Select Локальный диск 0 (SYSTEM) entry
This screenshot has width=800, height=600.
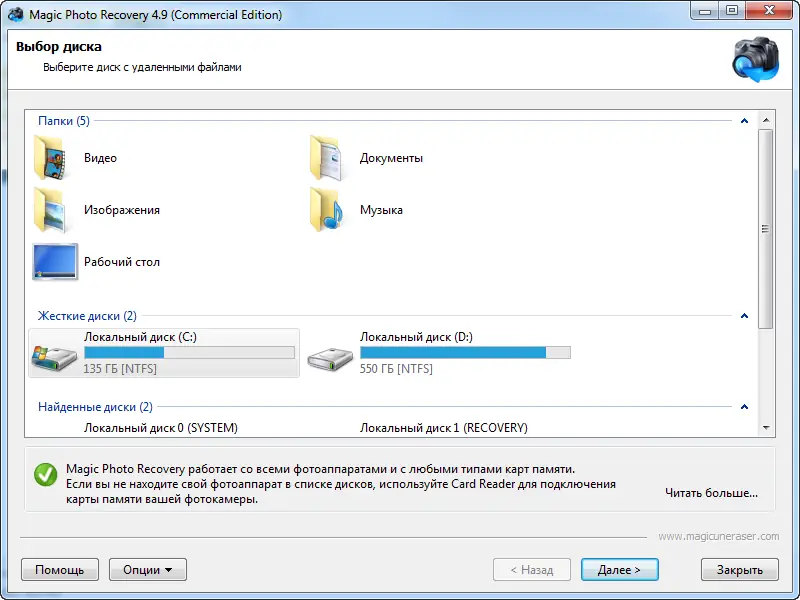click(161, 428)
